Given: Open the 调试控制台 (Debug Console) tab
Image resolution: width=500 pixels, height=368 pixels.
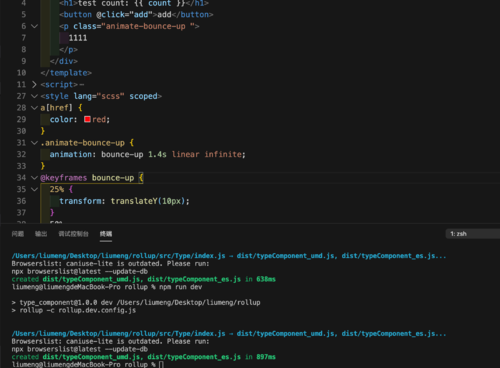Looking at the screenshot, I should [x=73, y=234].
